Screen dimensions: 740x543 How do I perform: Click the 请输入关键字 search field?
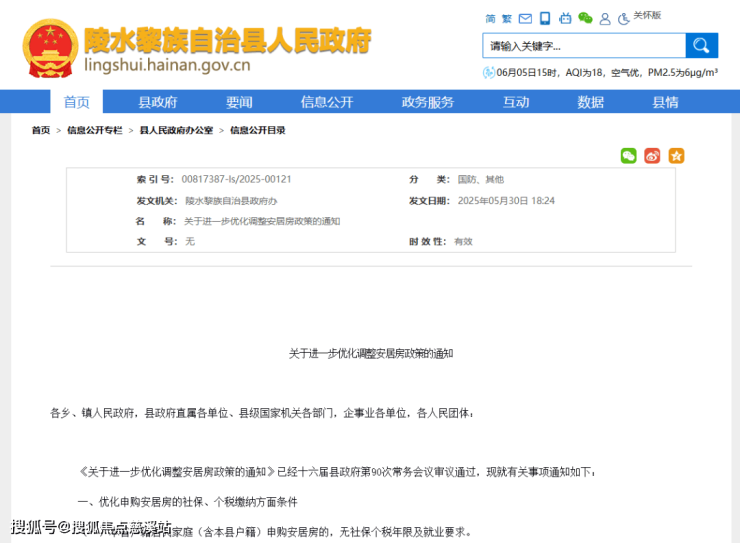(584, 46)
